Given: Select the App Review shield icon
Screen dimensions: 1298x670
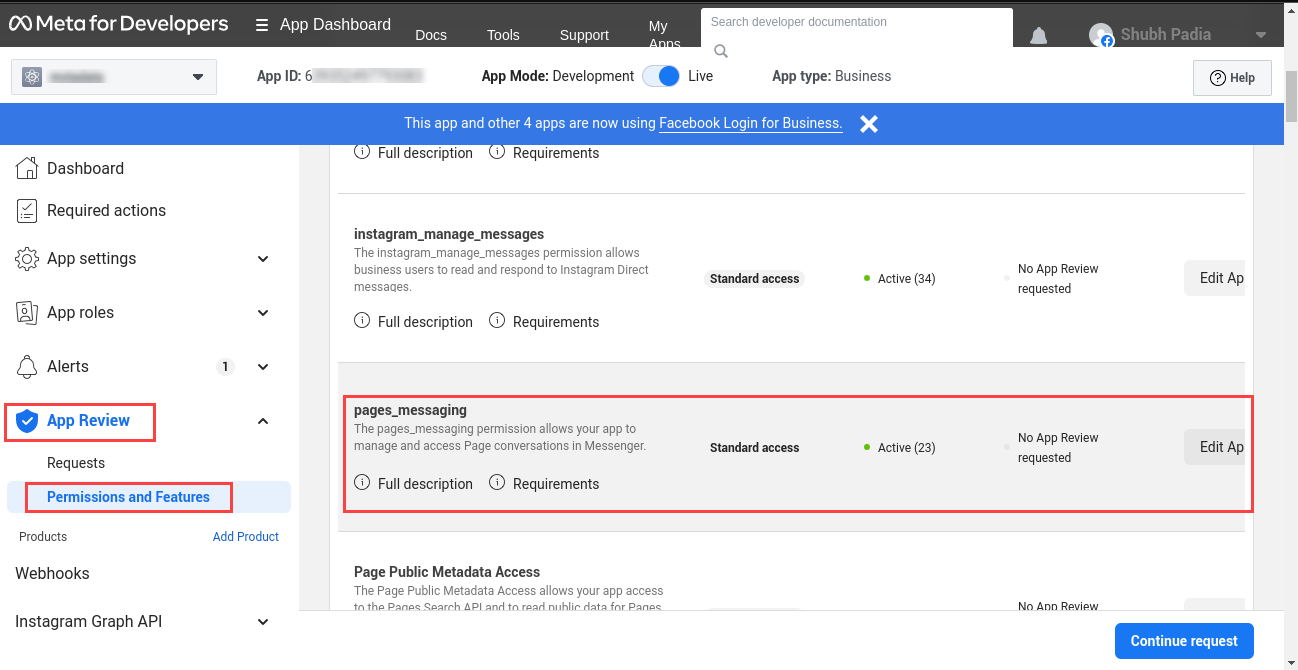Looking at the screenshot, I should tap(27, 421).
